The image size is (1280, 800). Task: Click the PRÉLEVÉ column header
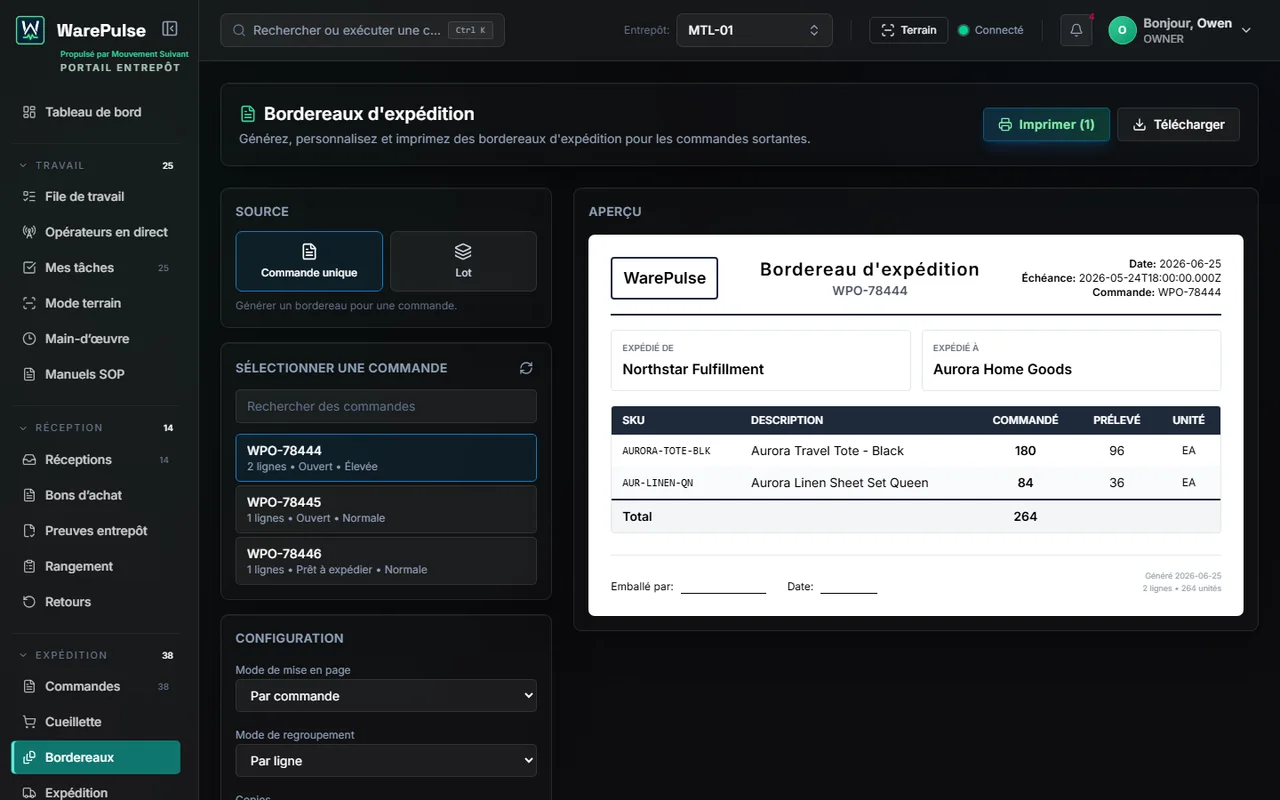click(x=1117, y=420)
